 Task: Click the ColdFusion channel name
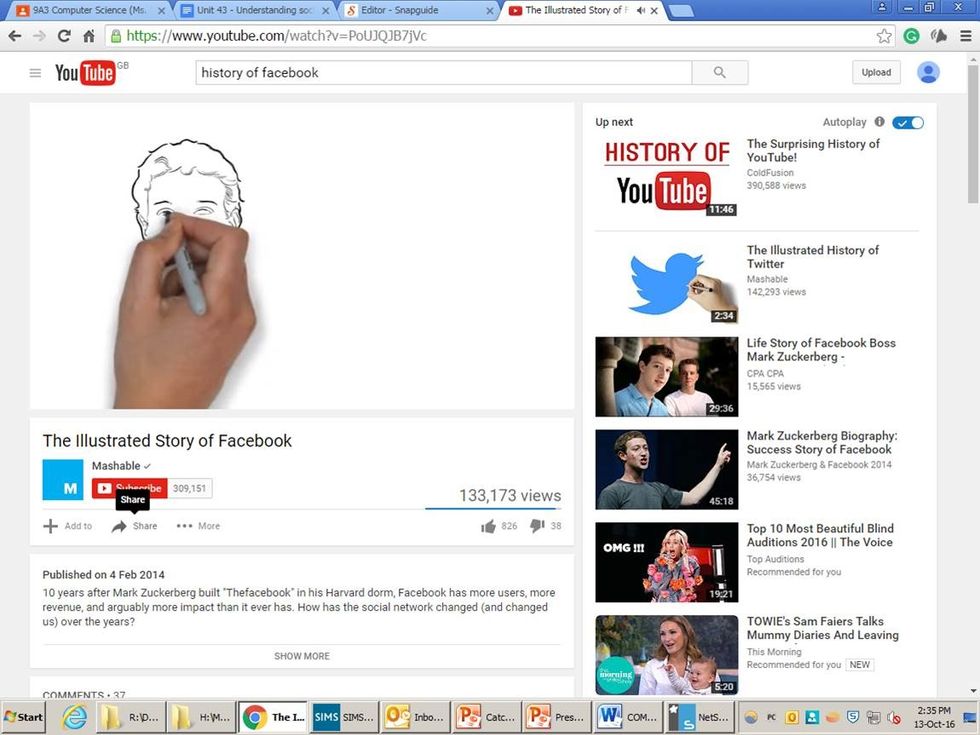770,172
